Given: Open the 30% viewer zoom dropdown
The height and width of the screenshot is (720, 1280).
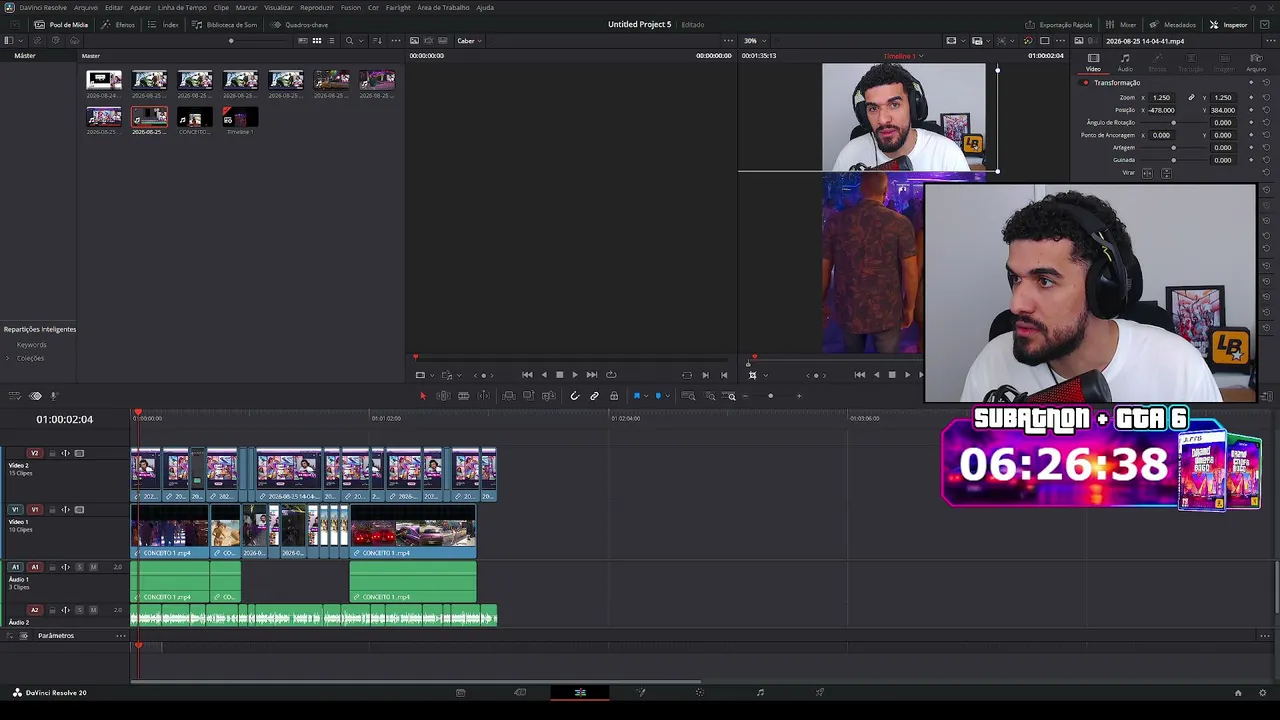Looking at the screenshot, I should pyautogui.click(x=753, y=41).
